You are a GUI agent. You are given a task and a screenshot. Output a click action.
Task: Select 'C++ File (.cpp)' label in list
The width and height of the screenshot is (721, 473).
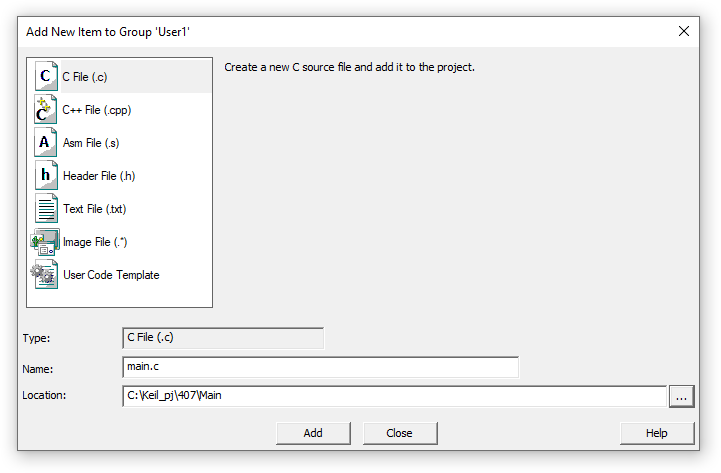coord(97,110)
